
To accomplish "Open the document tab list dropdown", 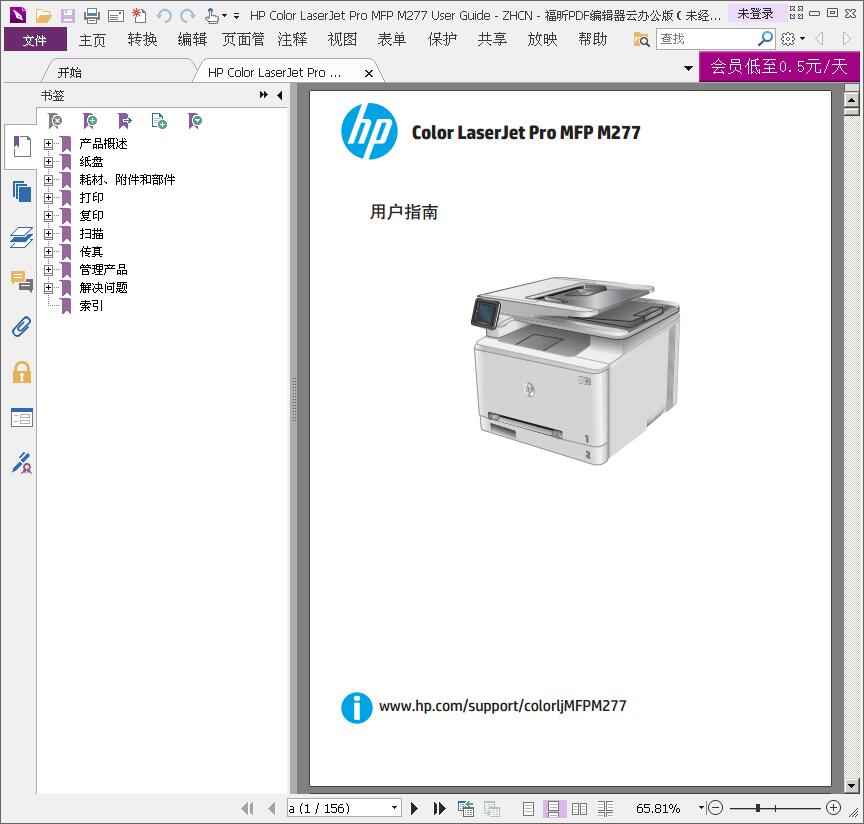I will point(688,68).
